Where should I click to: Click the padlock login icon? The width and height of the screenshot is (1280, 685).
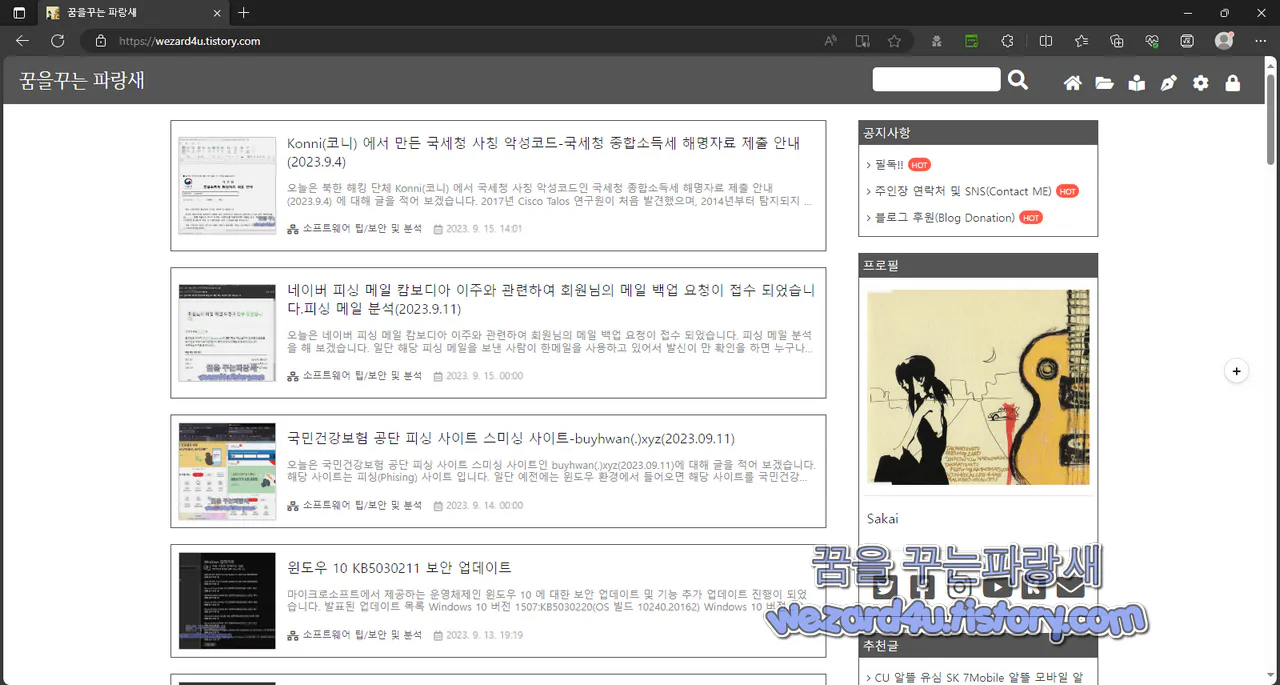point(1232,83)
